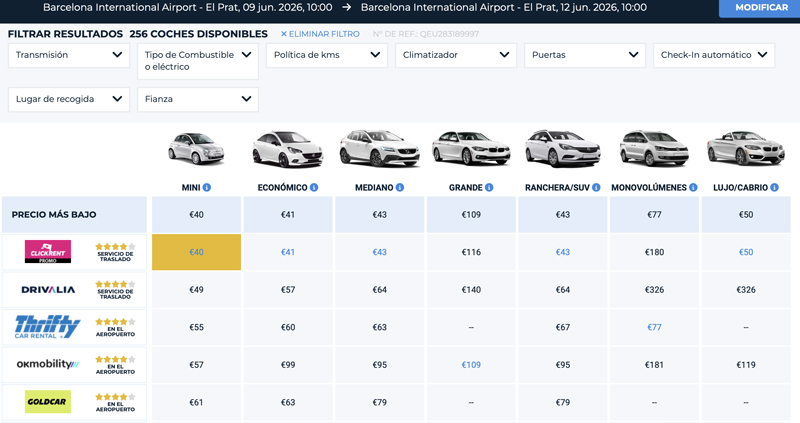Image resolution: width=800 pixels, height=423 pixels.
Task: Open the Check-In automático dropdown
Action: (x=714, y=55)
